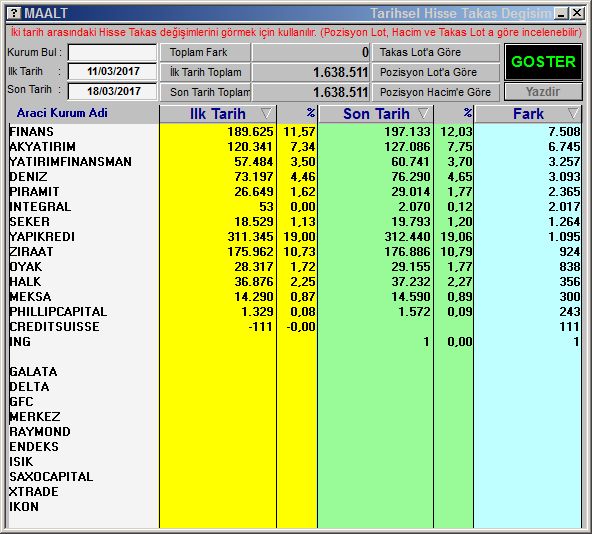This screenshot has height=534, width=592.
Task: Minimize the MAALT window
Action: 561,14
